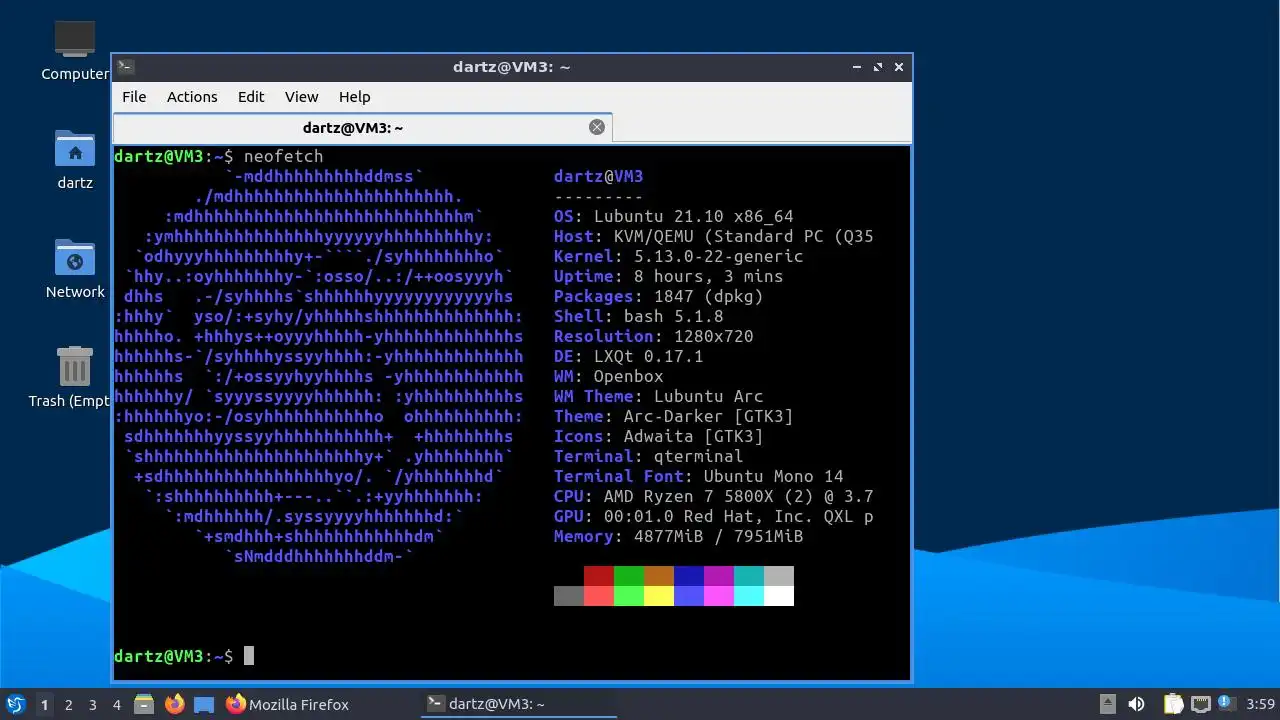Click the 'Terminal: qterminal' line
Screen dimensions: 1280x720
[x=649, y=456]
